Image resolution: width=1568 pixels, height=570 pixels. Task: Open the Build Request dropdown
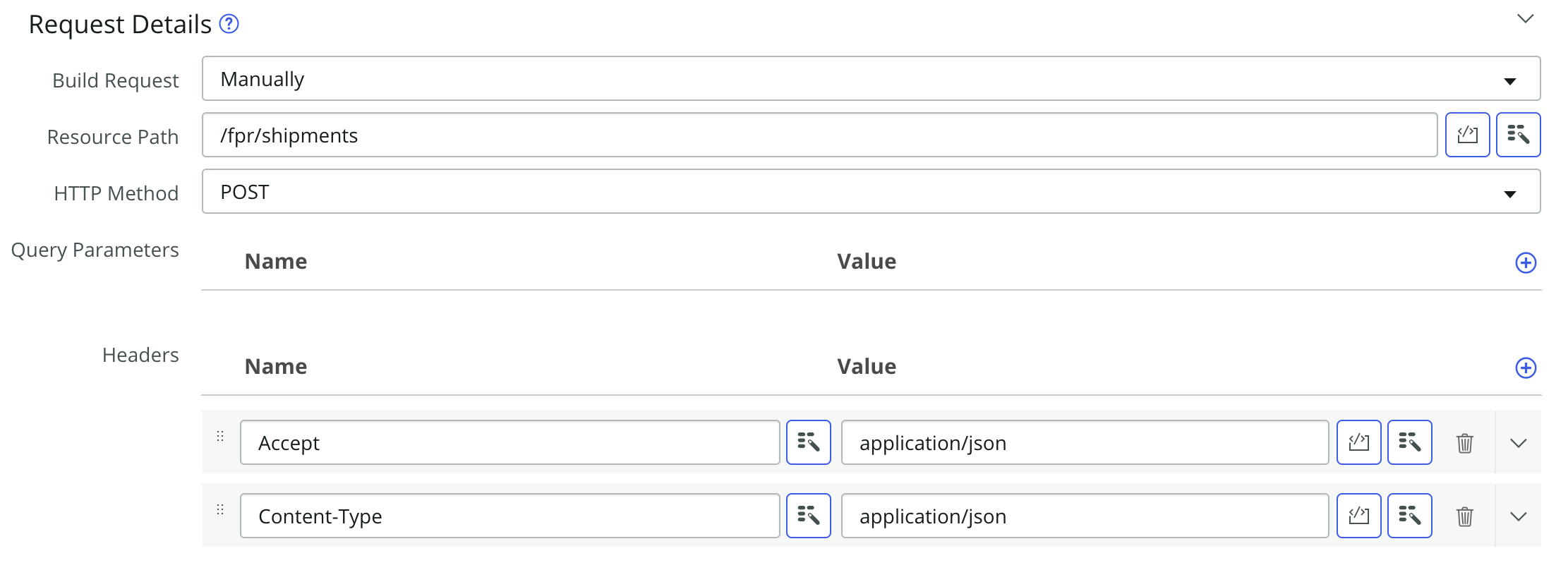pos(871,78)
